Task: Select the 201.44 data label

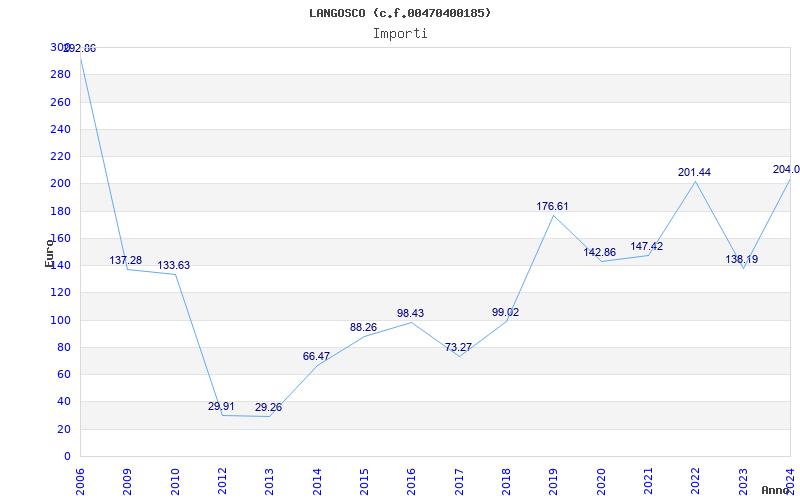Action: [x=694, y=172]
